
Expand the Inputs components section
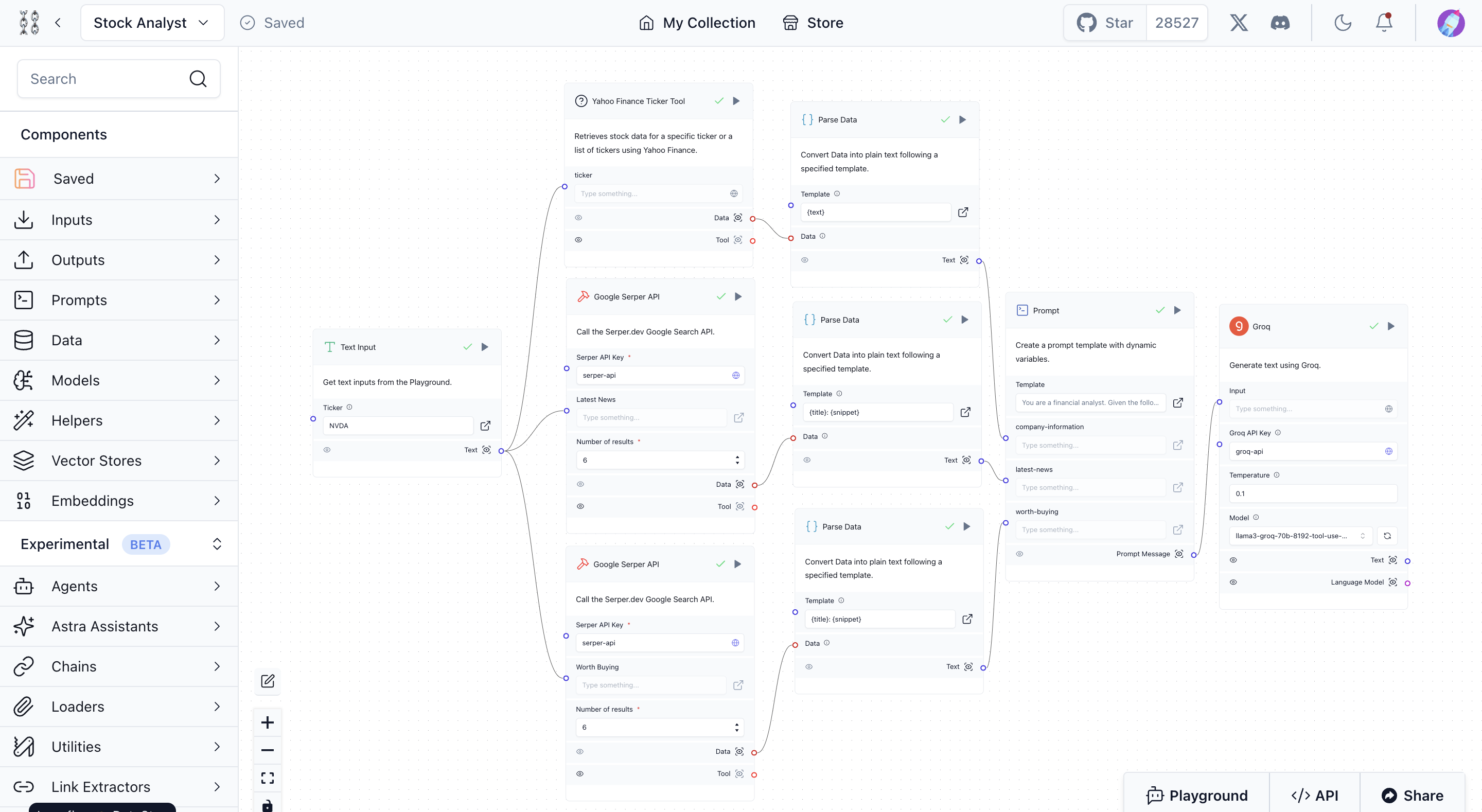(x=119, y=220)
